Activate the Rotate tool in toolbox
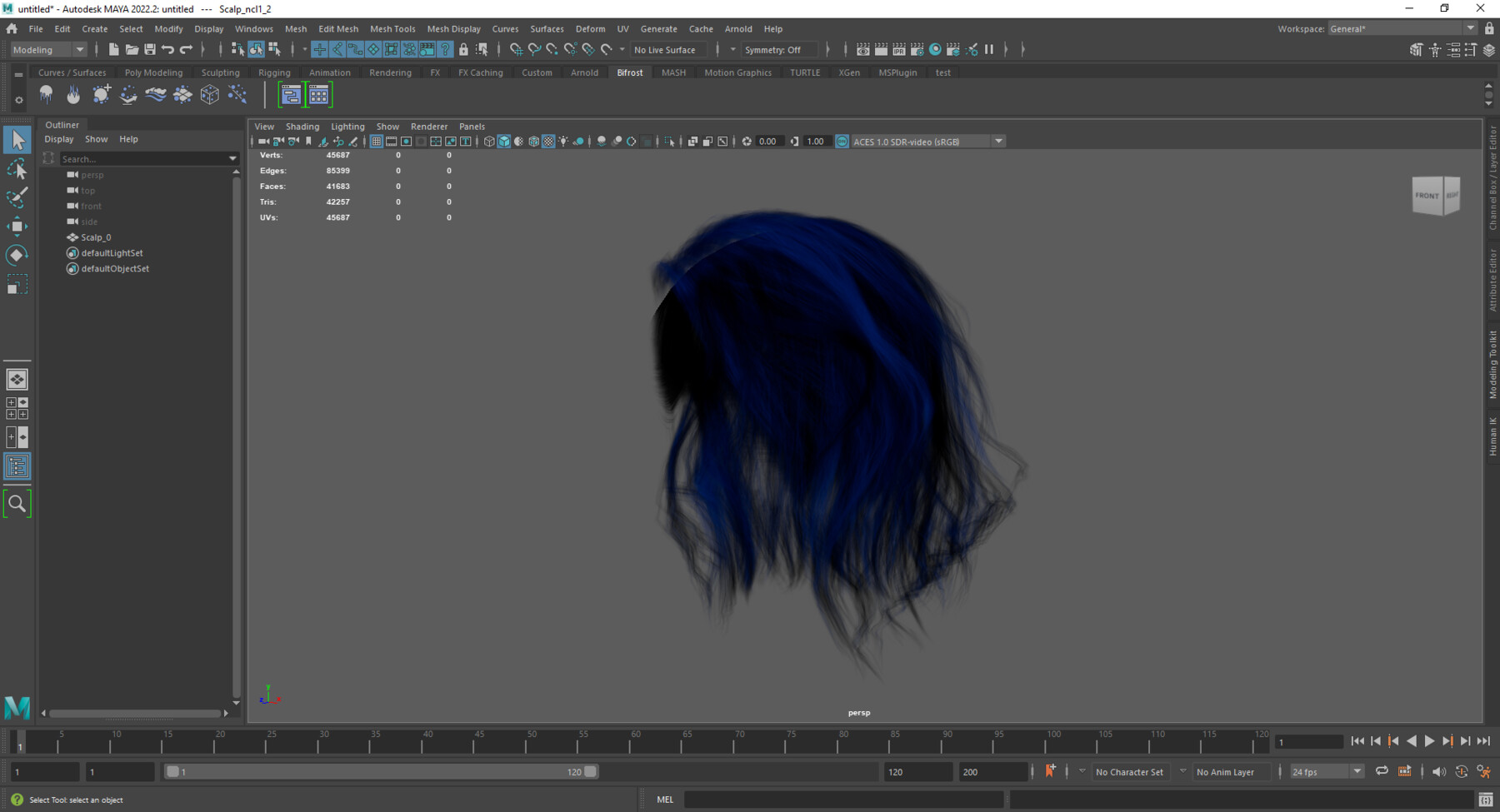The width and height of the screenshot is (1500, 812). pyautogui.click(x=17, y=255)
